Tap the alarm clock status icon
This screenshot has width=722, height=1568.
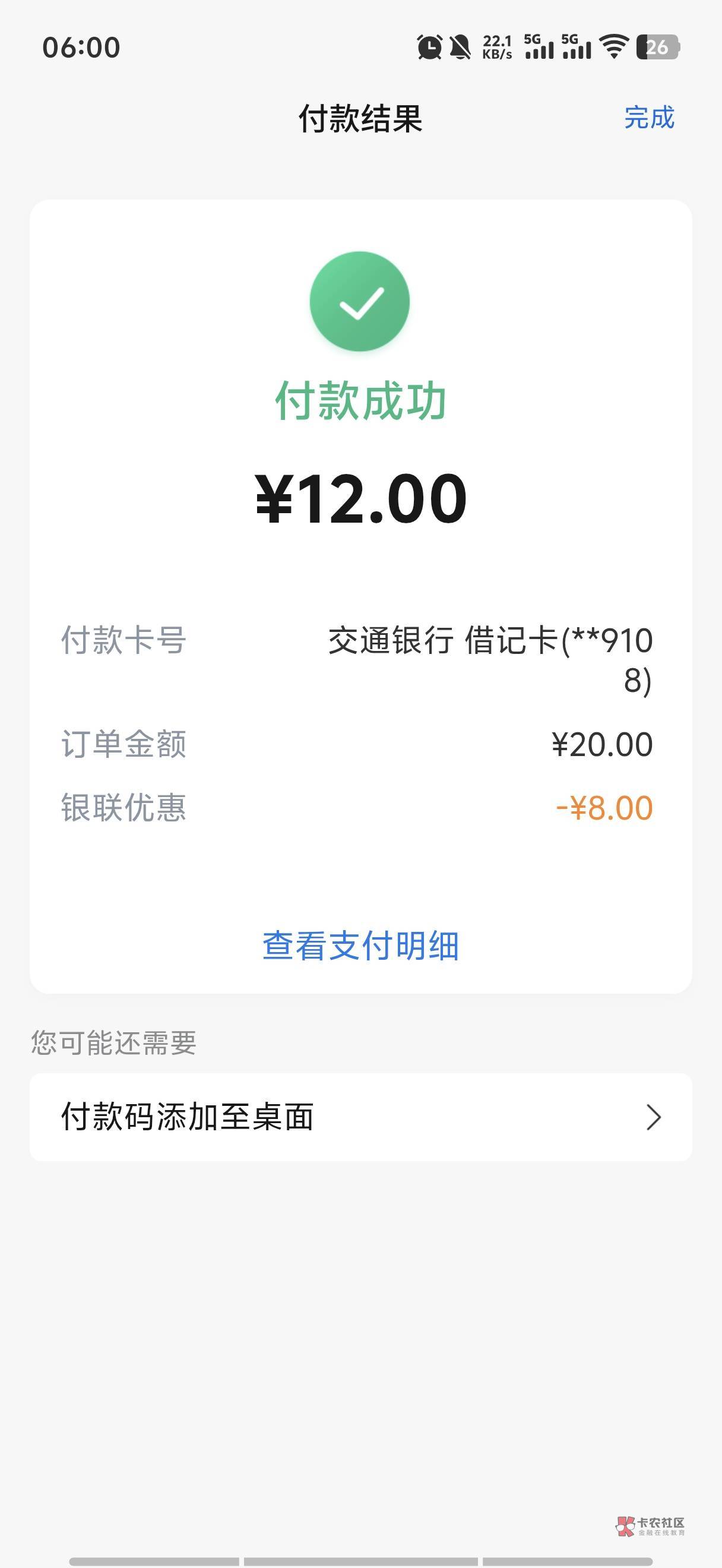429,47
